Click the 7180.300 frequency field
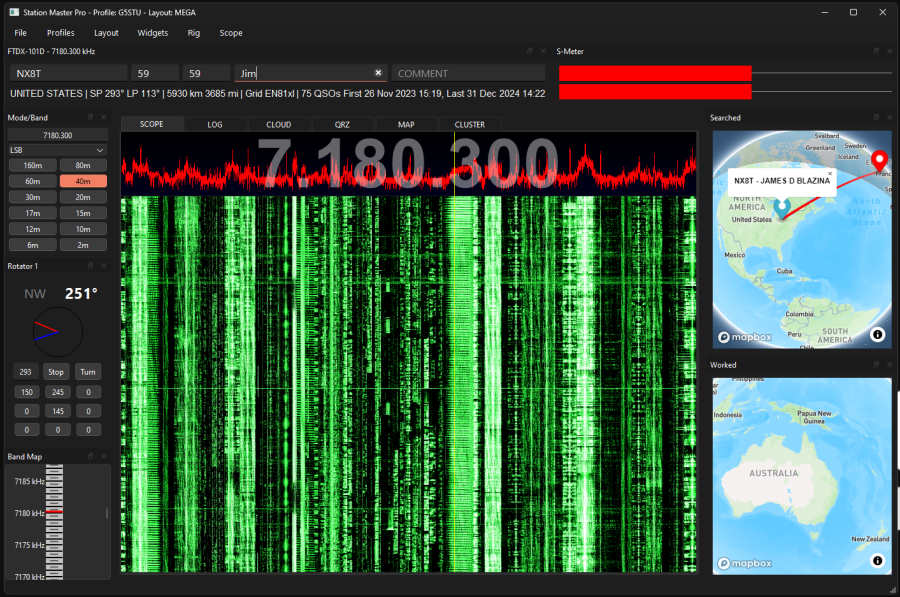 tap(58, 135)
